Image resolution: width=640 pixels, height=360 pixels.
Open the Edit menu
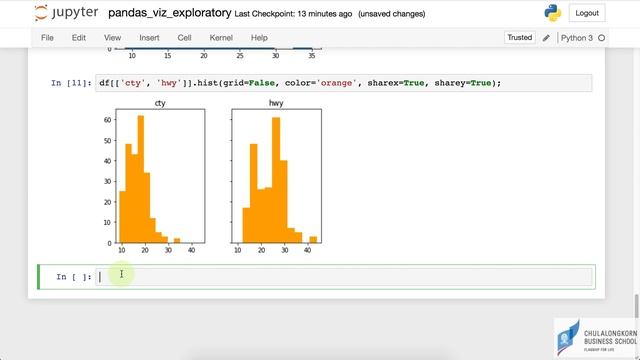(79, 38)
